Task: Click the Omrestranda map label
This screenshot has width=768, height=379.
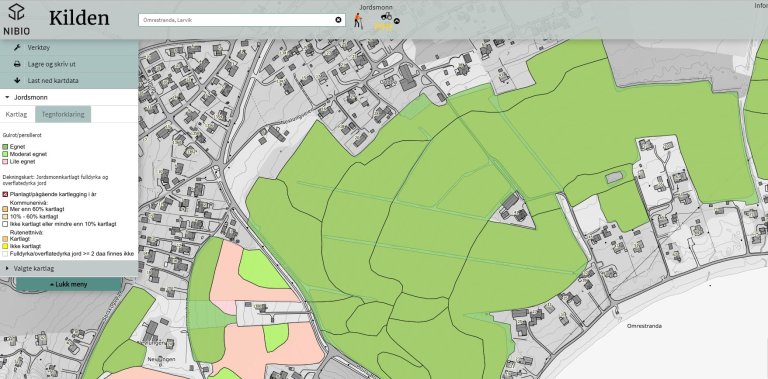Action: [x=644, y=326]
